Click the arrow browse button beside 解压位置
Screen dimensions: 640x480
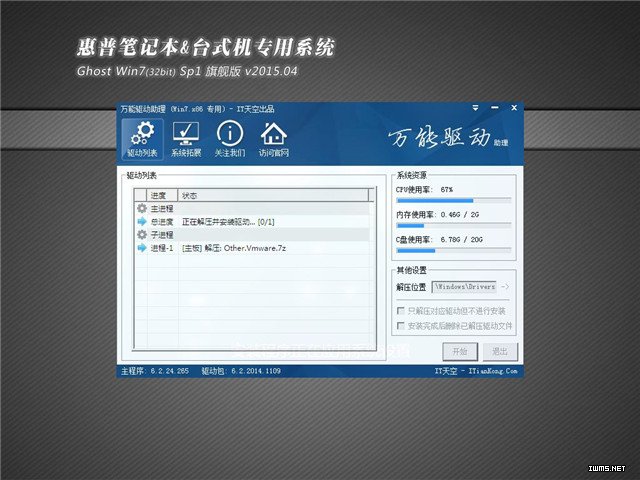[505, 287]
